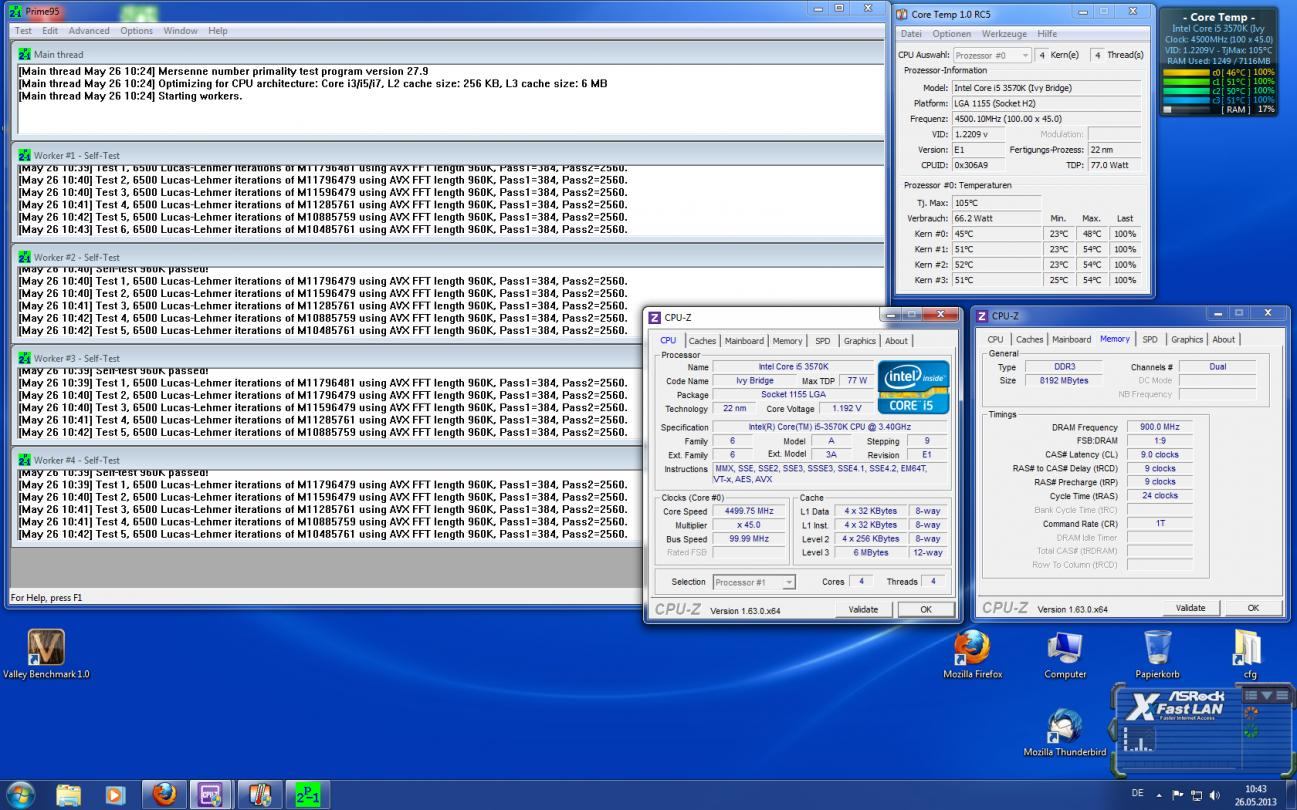This screenshot has height=810, width=1297.
Task: Open Prime95 Test menu
Action: tap(23, 31)
